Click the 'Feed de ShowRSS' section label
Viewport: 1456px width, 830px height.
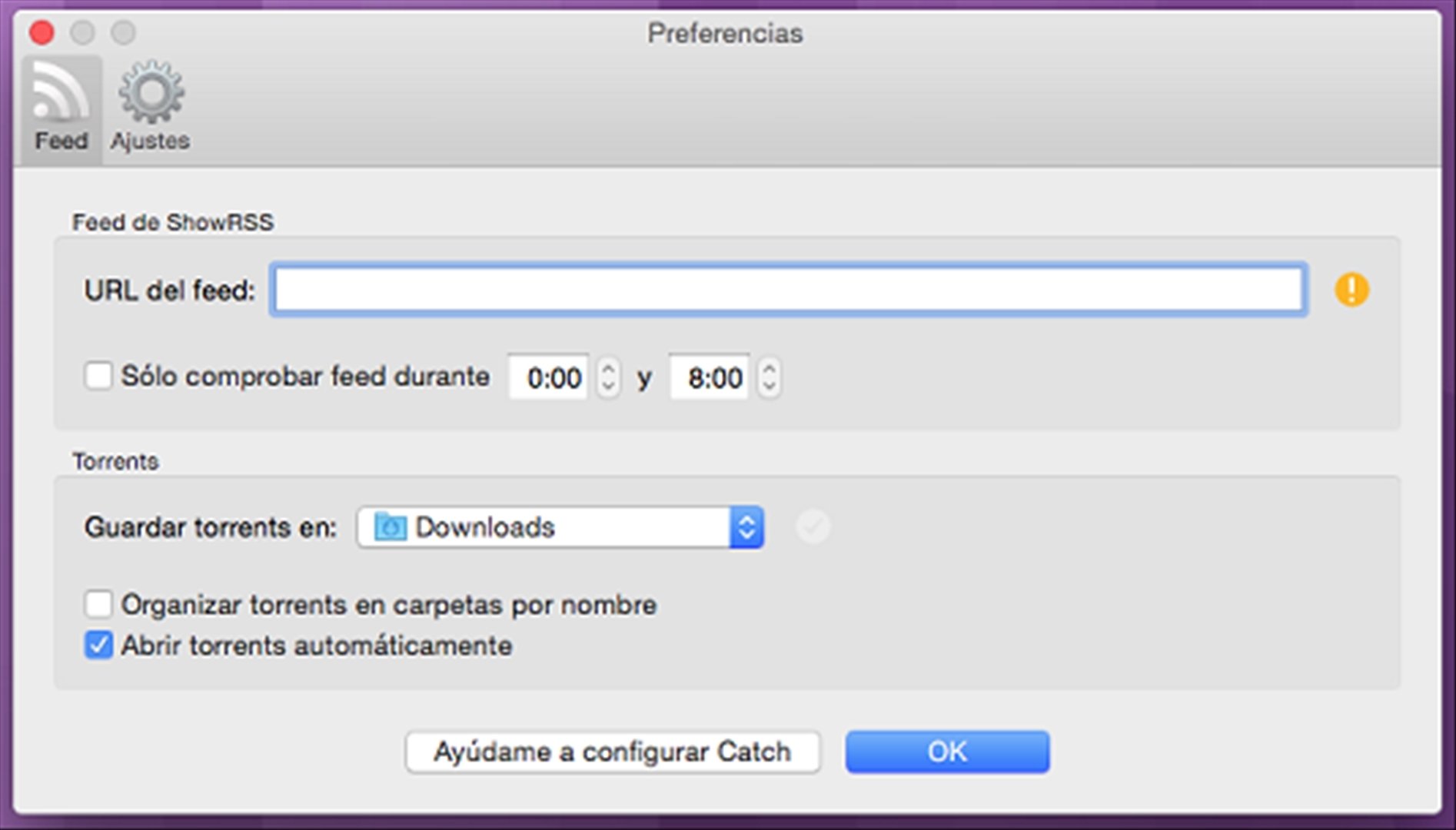point(173,223)
